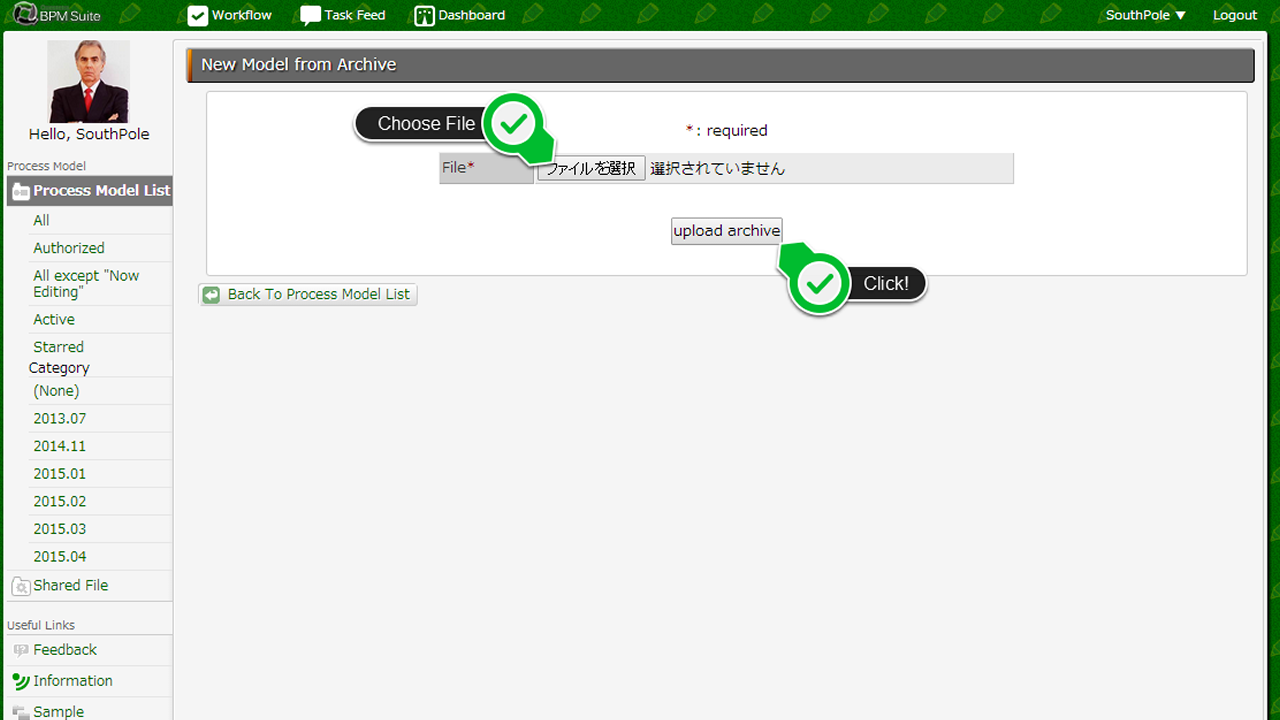Select the Authorized filter in sidebar

click(x=69, y=248)
